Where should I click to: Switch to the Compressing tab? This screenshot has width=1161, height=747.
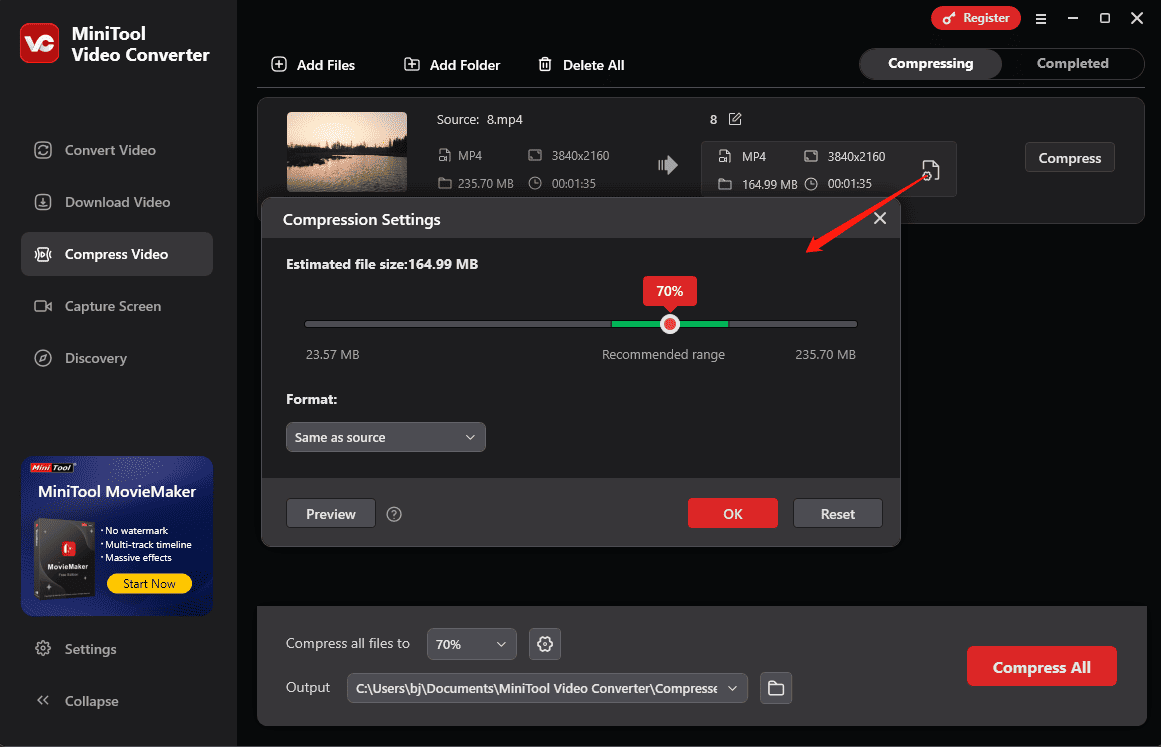[x=931, y=64]
